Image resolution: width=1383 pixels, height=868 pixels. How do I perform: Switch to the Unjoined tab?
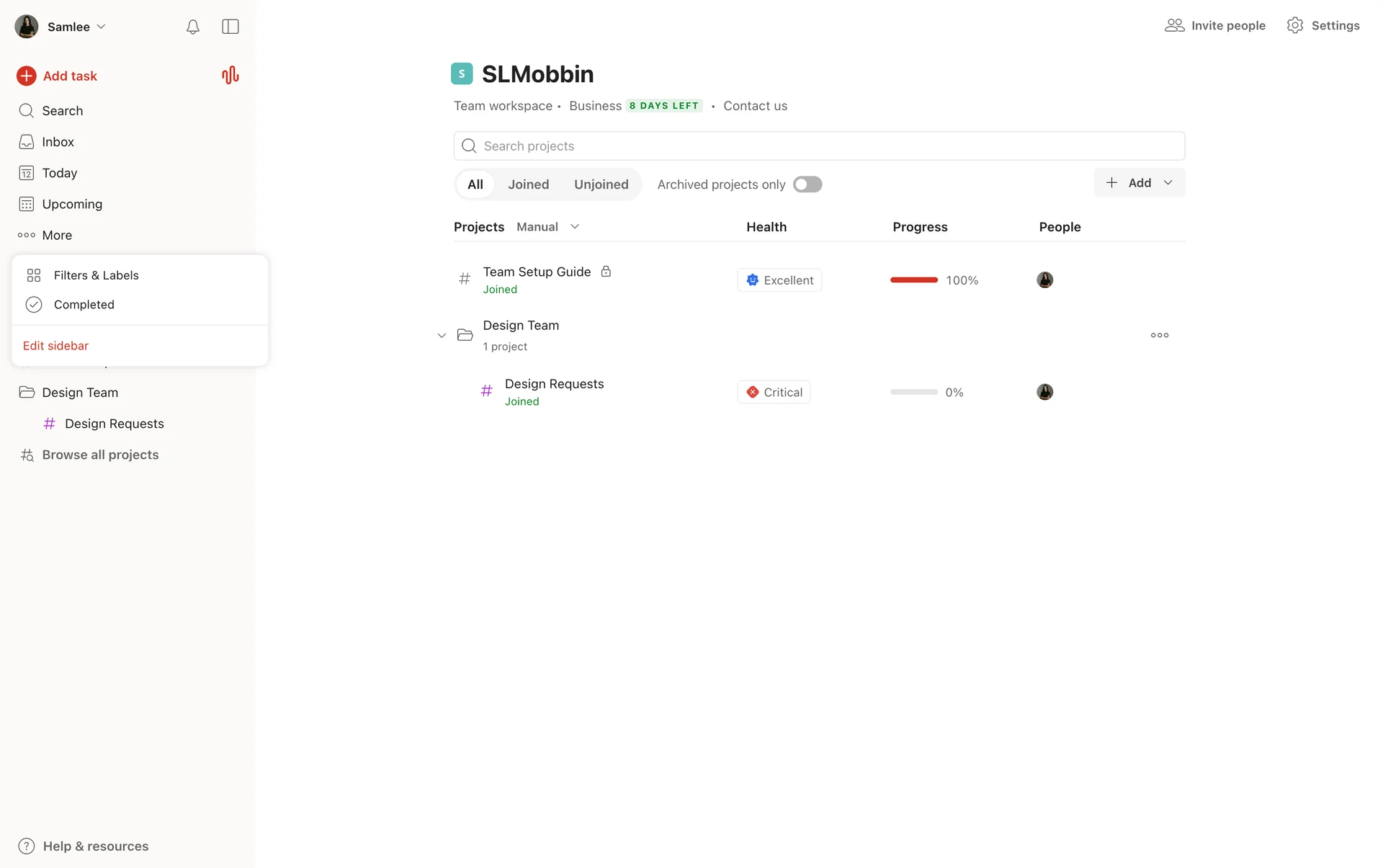[x=601, y=184]
